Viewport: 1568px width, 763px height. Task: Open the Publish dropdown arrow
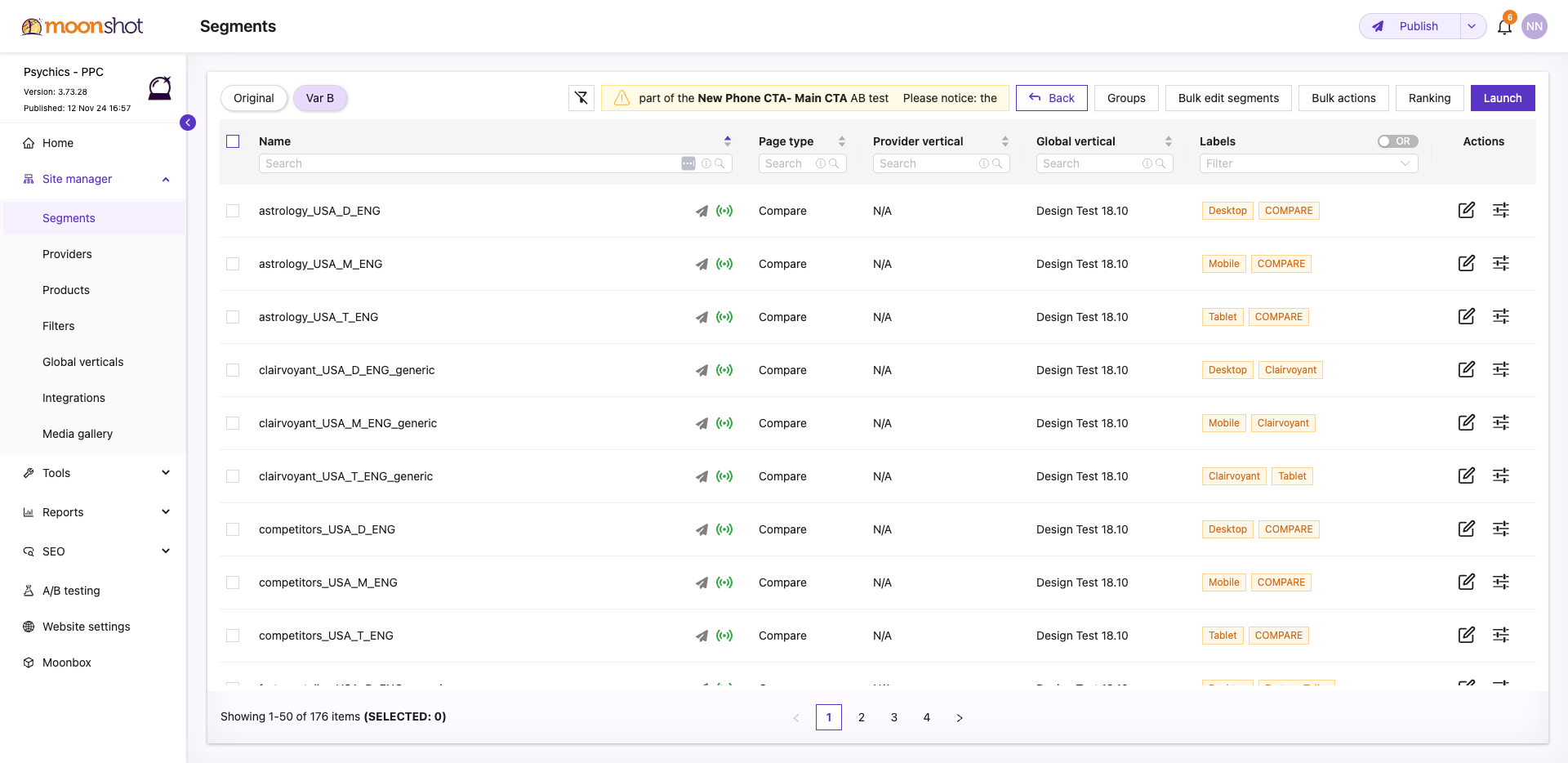click(1472, 26)
